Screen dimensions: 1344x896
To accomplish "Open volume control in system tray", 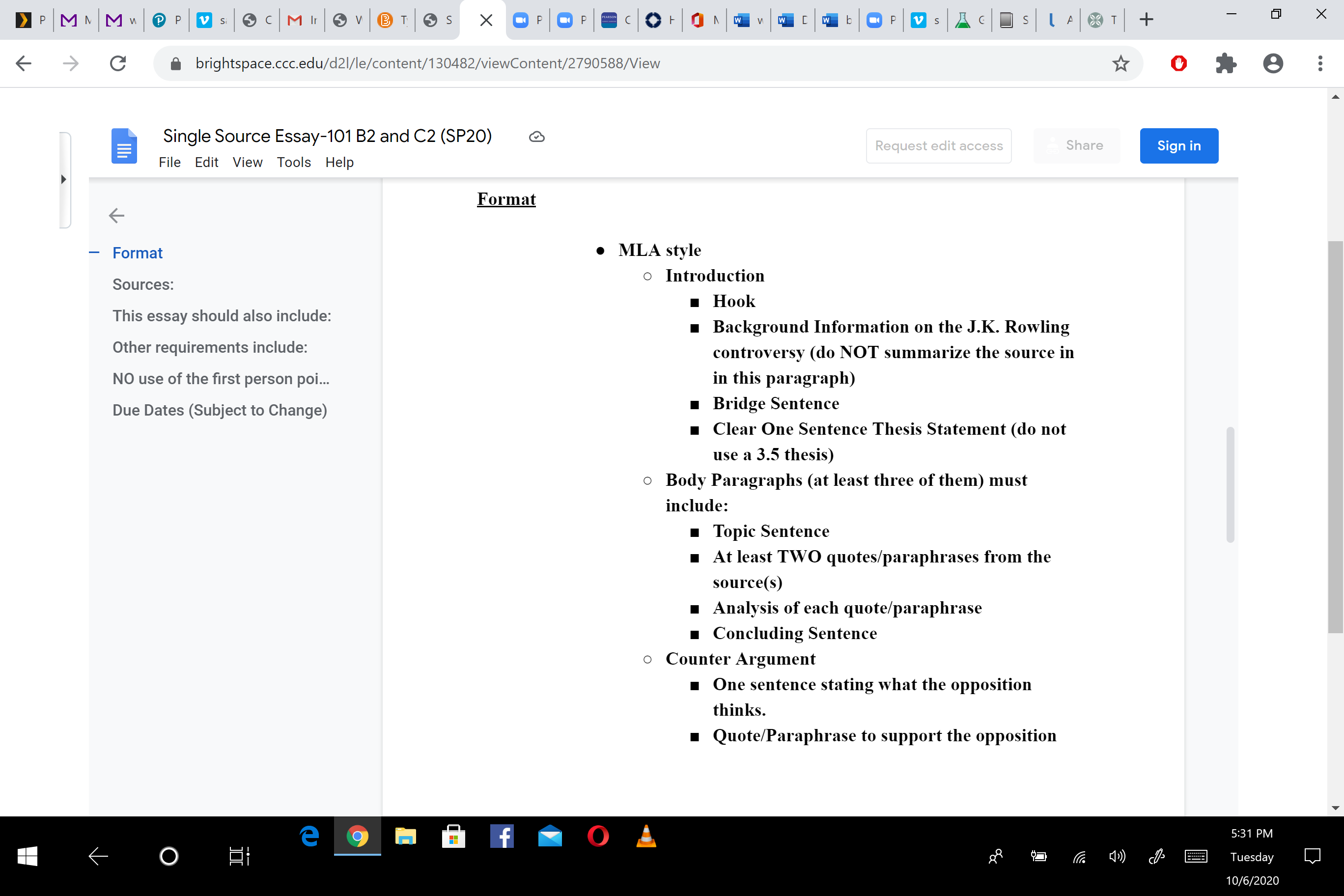I will [1117, 856].
